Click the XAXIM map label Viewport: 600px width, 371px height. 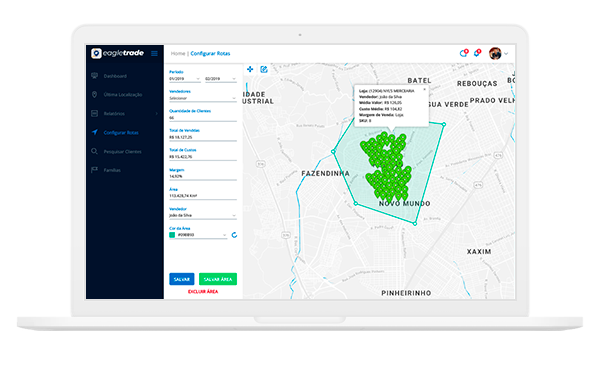click(x=479, y=252)
